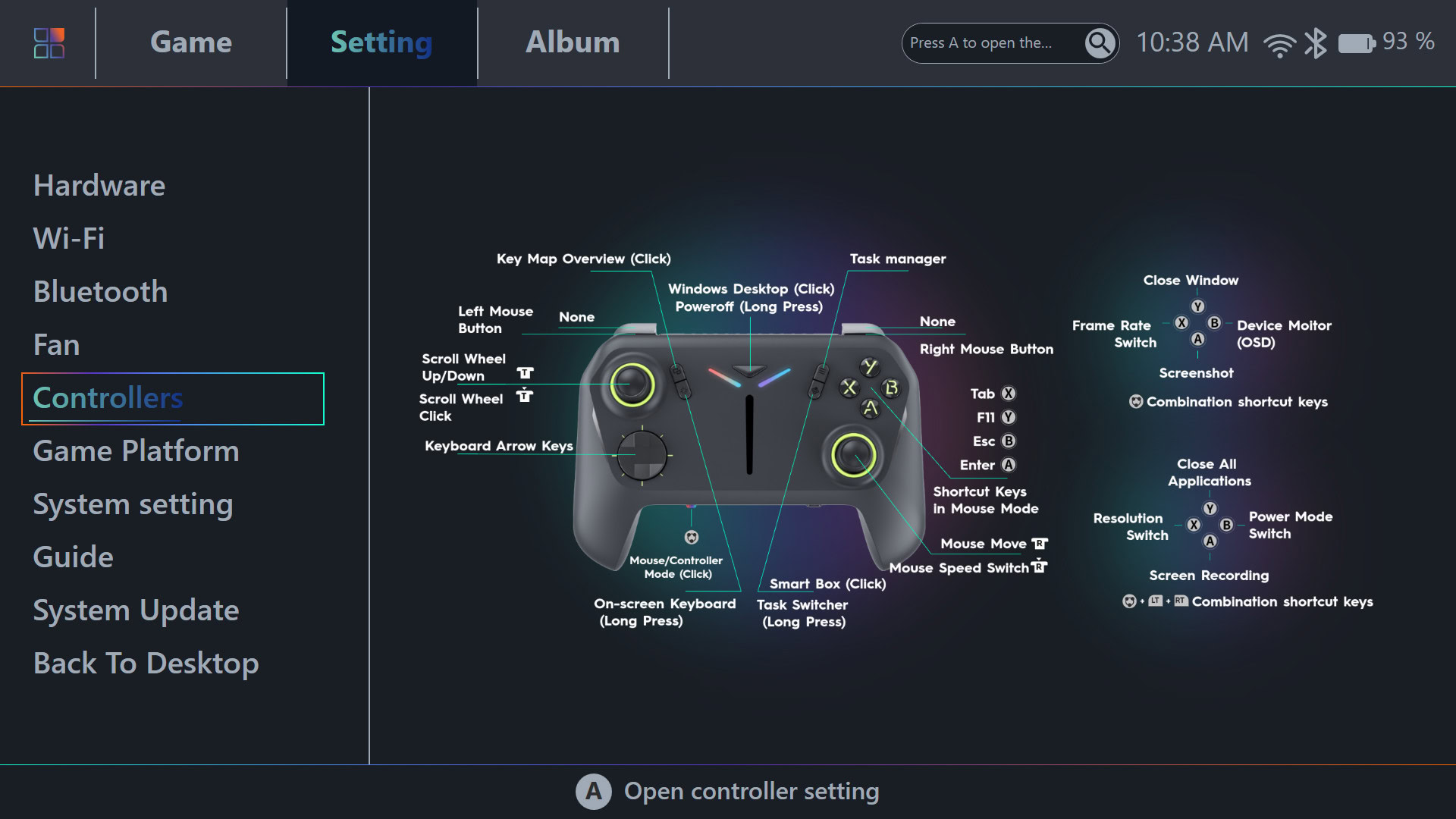
Task: Click Hardware in the settings menu
Action: coord(98,183)
